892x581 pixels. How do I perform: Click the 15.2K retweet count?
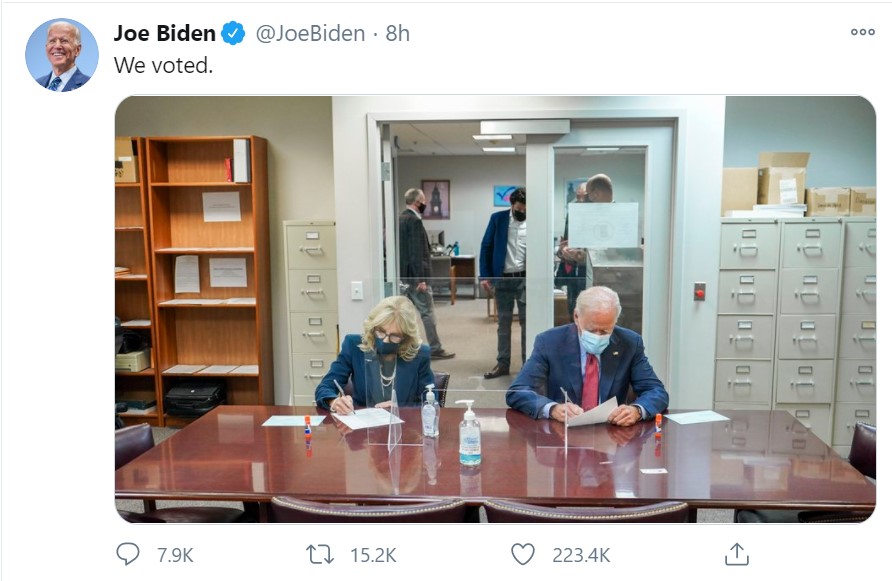coord(375,554)
